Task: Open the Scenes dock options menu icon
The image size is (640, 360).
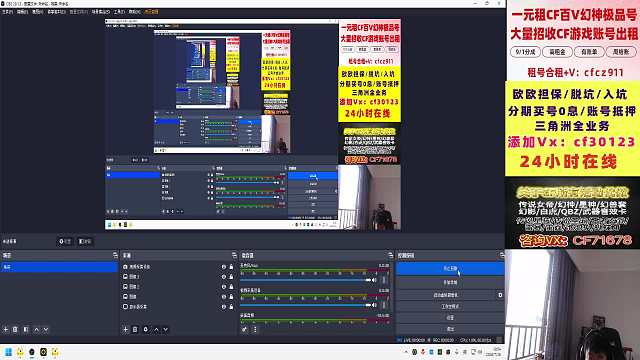Action: [115, 255]
